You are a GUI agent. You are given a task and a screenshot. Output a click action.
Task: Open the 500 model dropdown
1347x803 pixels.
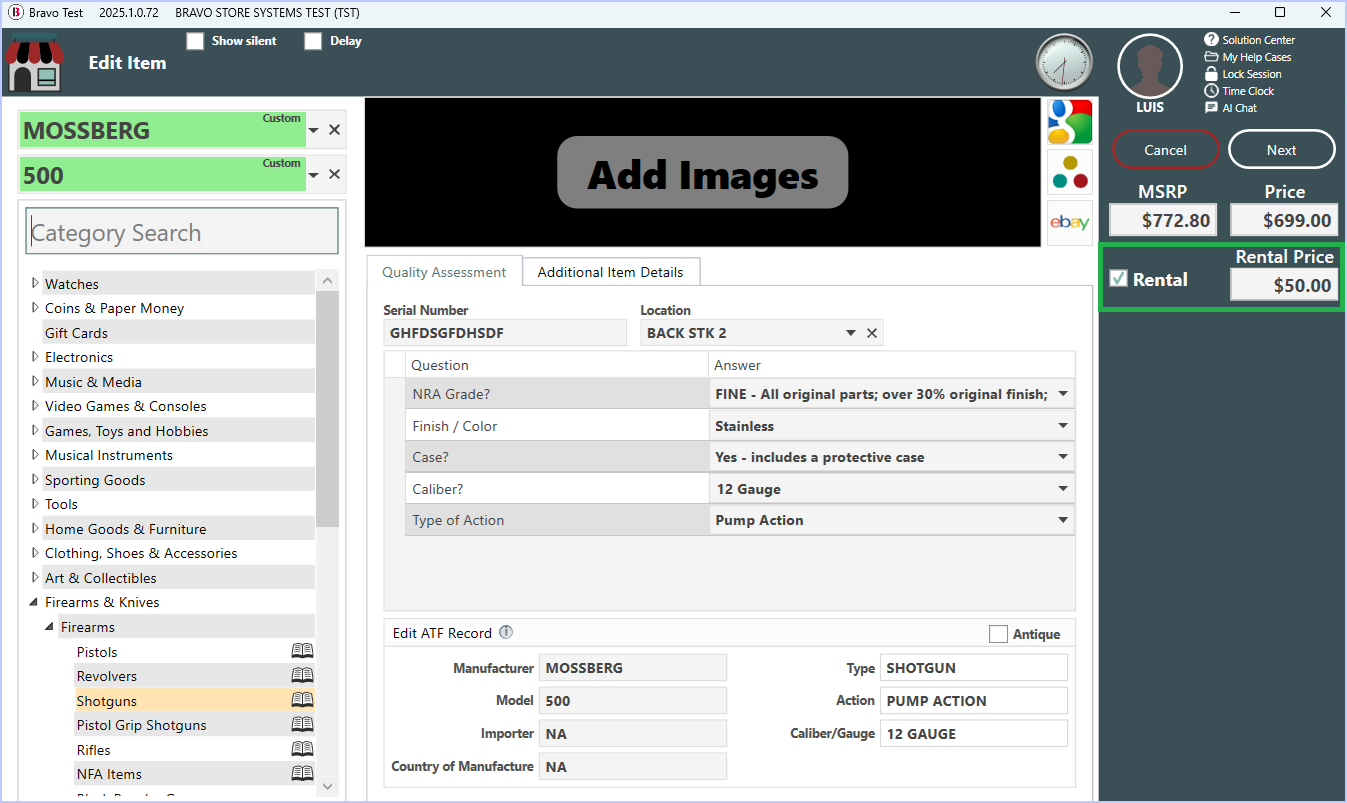[x=313, y=176]
